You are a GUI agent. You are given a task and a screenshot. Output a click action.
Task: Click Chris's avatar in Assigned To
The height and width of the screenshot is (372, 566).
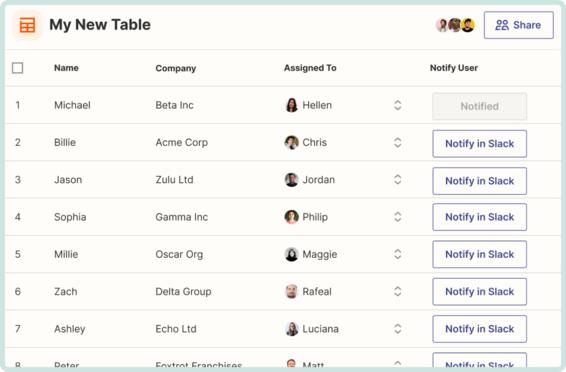[x=291, y=143]
